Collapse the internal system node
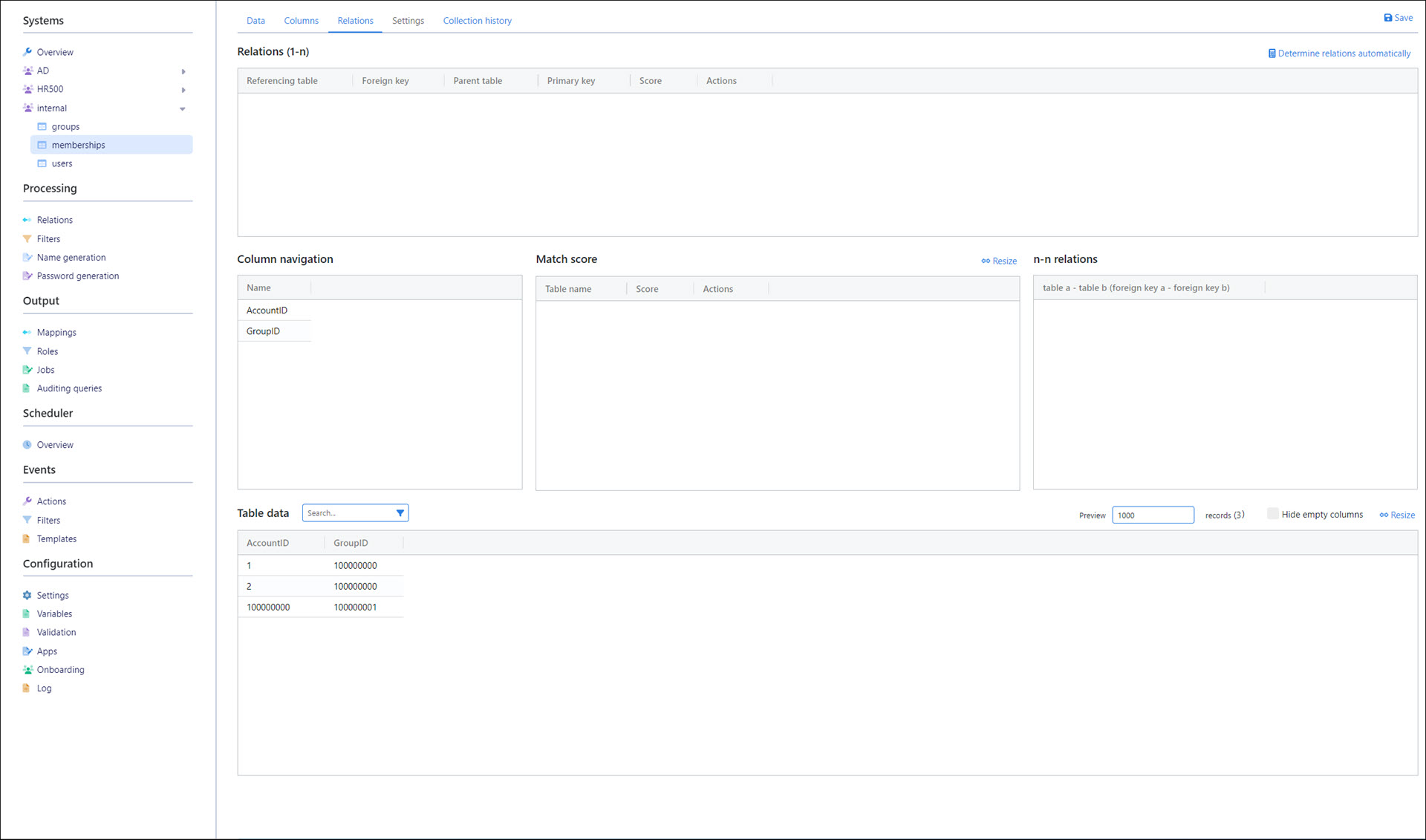The image size is (1426, 840). 183,109
